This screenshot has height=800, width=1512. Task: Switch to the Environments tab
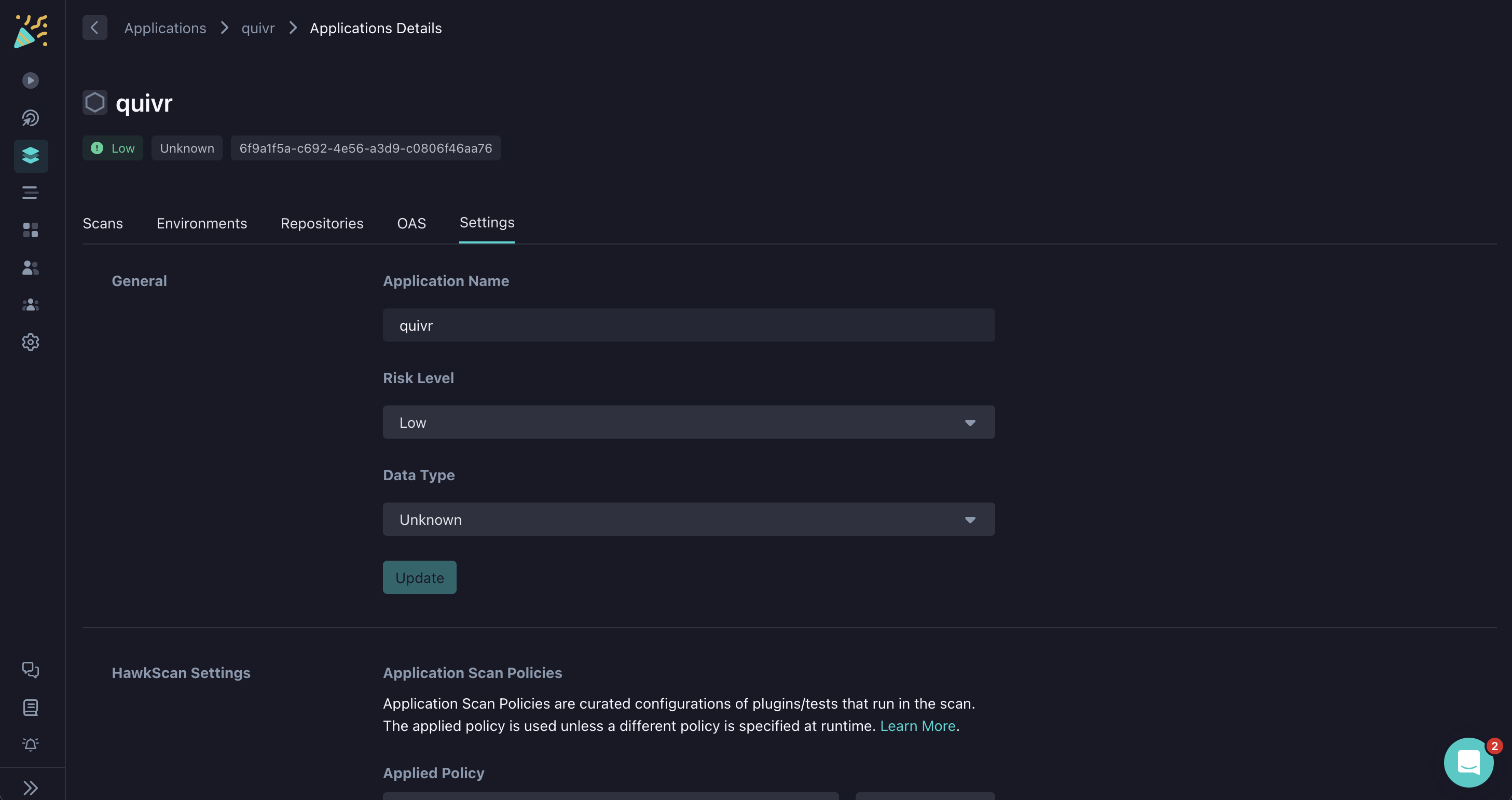[x=201, y=223]
